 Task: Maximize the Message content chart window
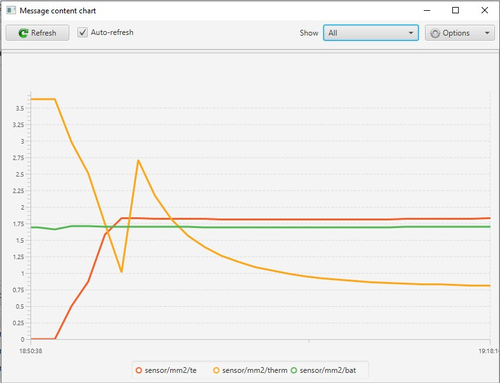(455, 11)
